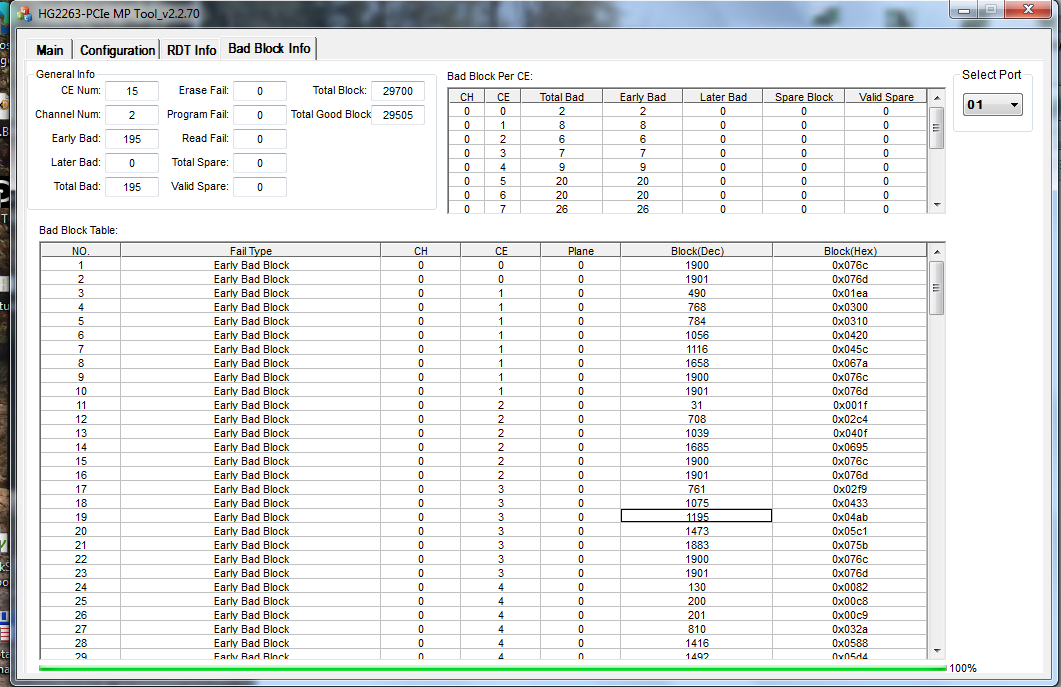Viewport: 1061px width, 687px height.
Task: Switch to the Main tab
Action: point(49,50)
